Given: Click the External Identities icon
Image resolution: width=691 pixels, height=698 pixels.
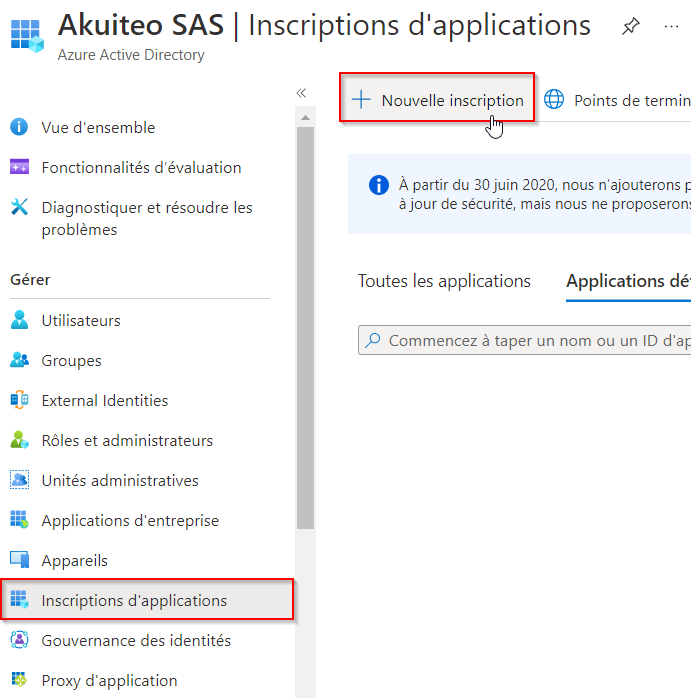Looking at the screenshot, I should [x=19, y=400].
